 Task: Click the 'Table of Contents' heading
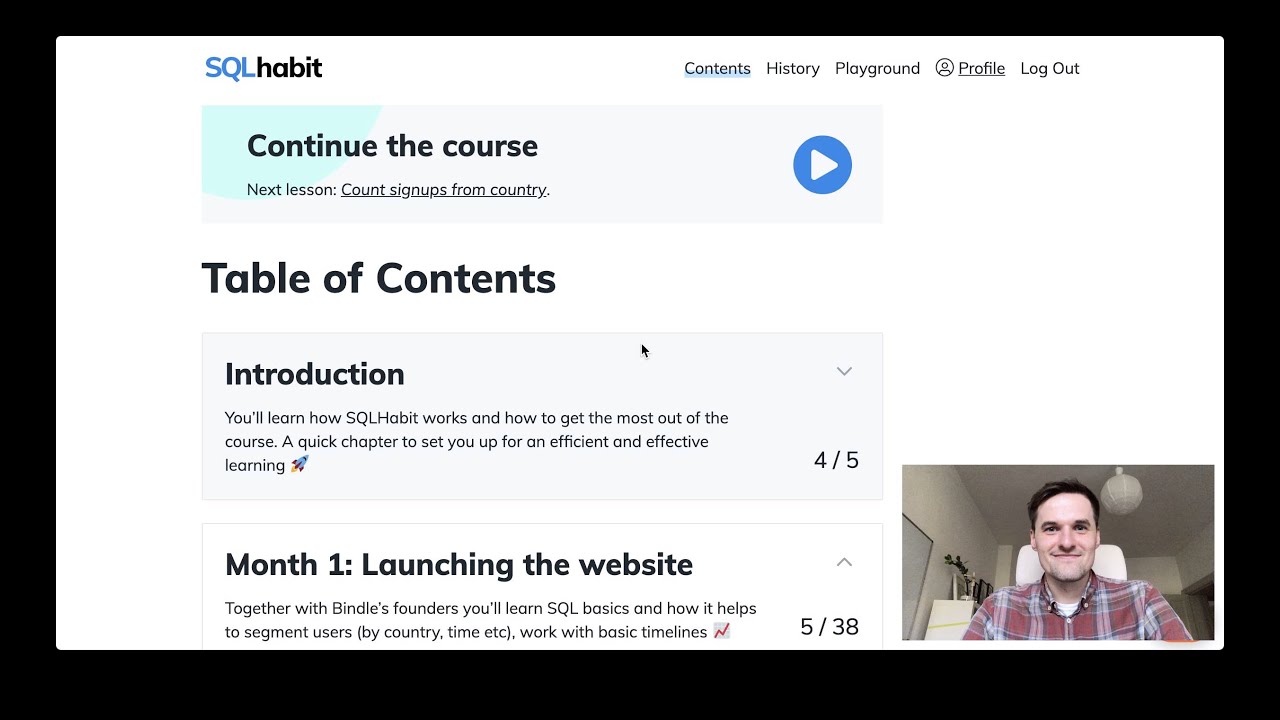coord(378,278)
